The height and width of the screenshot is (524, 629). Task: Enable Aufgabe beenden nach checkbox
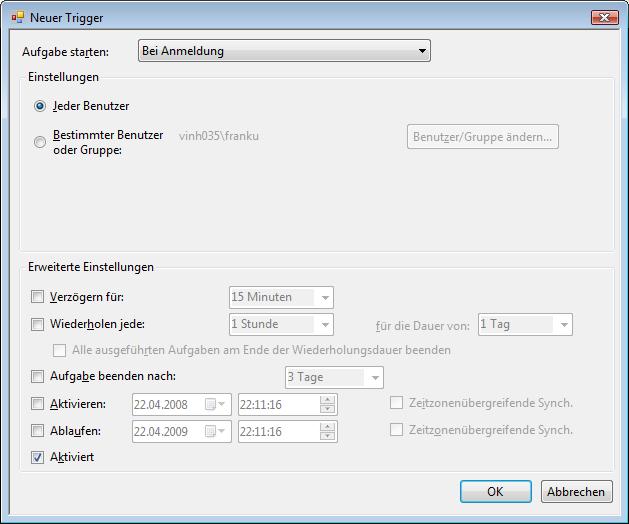(x=37, y=376)
